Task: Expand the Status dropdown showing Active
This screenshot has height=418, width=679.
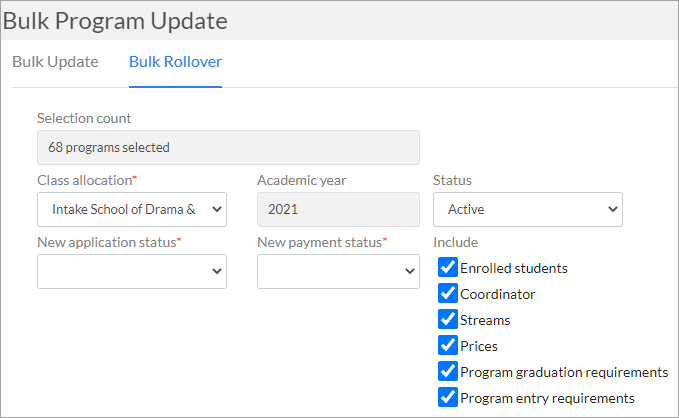Action: pyautogui.click(x=528, y=210)
